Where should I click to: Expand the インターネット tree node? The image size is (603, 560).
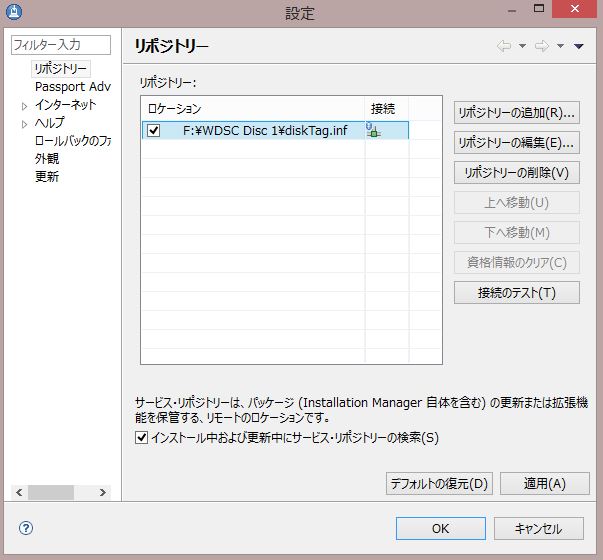coord(24,106)
